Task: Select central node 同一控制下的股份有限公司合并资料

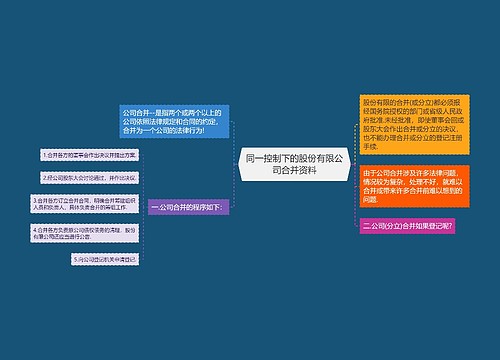Action: [294, 164]
